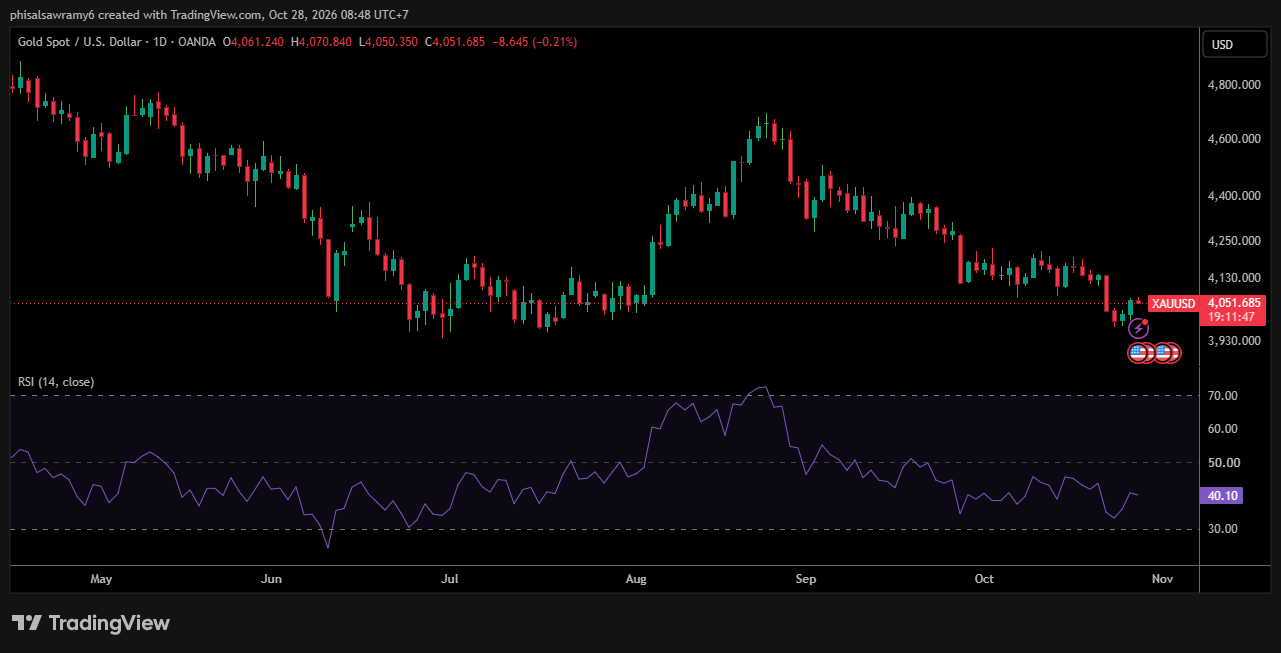Click the close value C4,051.685 in the legend
1281x653 pixels.
[x=455, y=42]
